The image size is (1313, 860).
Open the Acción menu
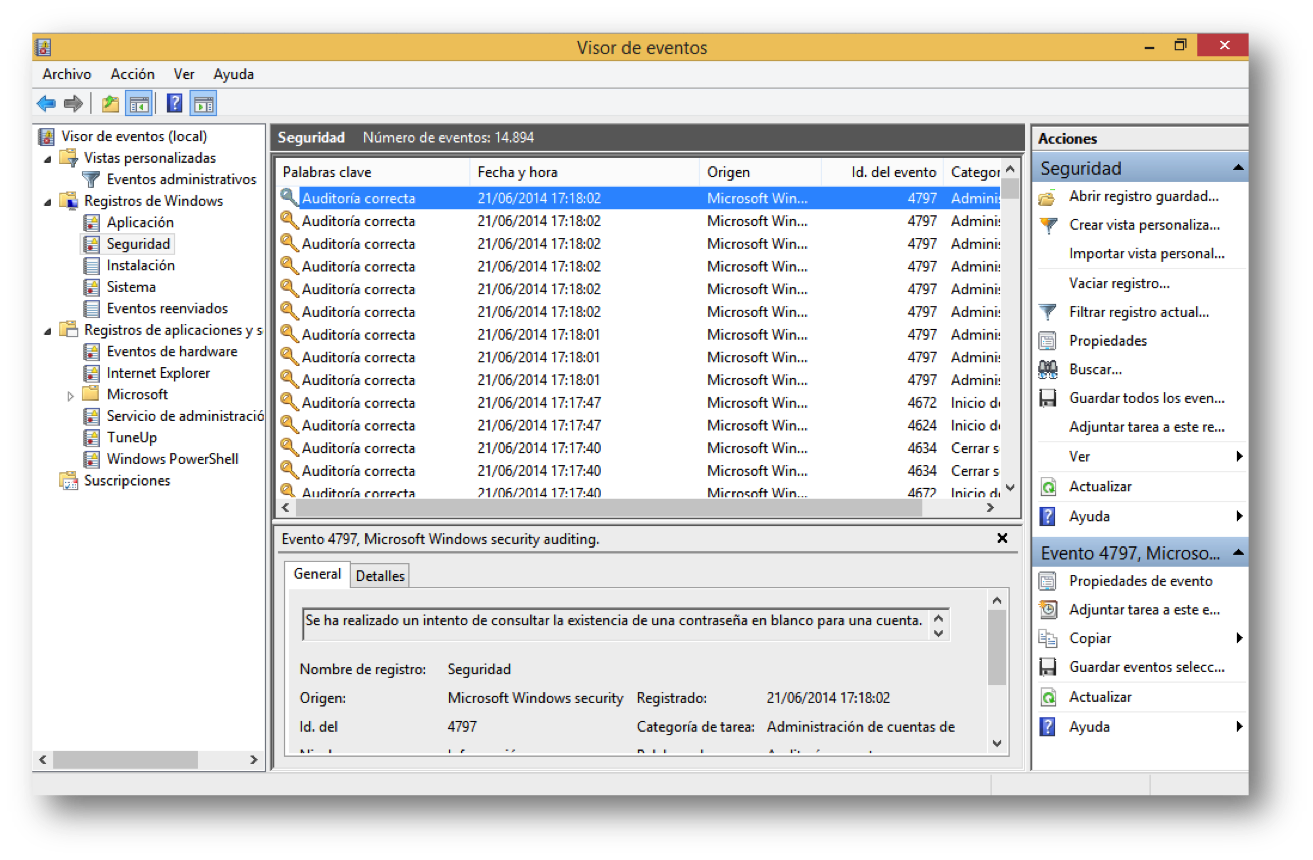132,74
